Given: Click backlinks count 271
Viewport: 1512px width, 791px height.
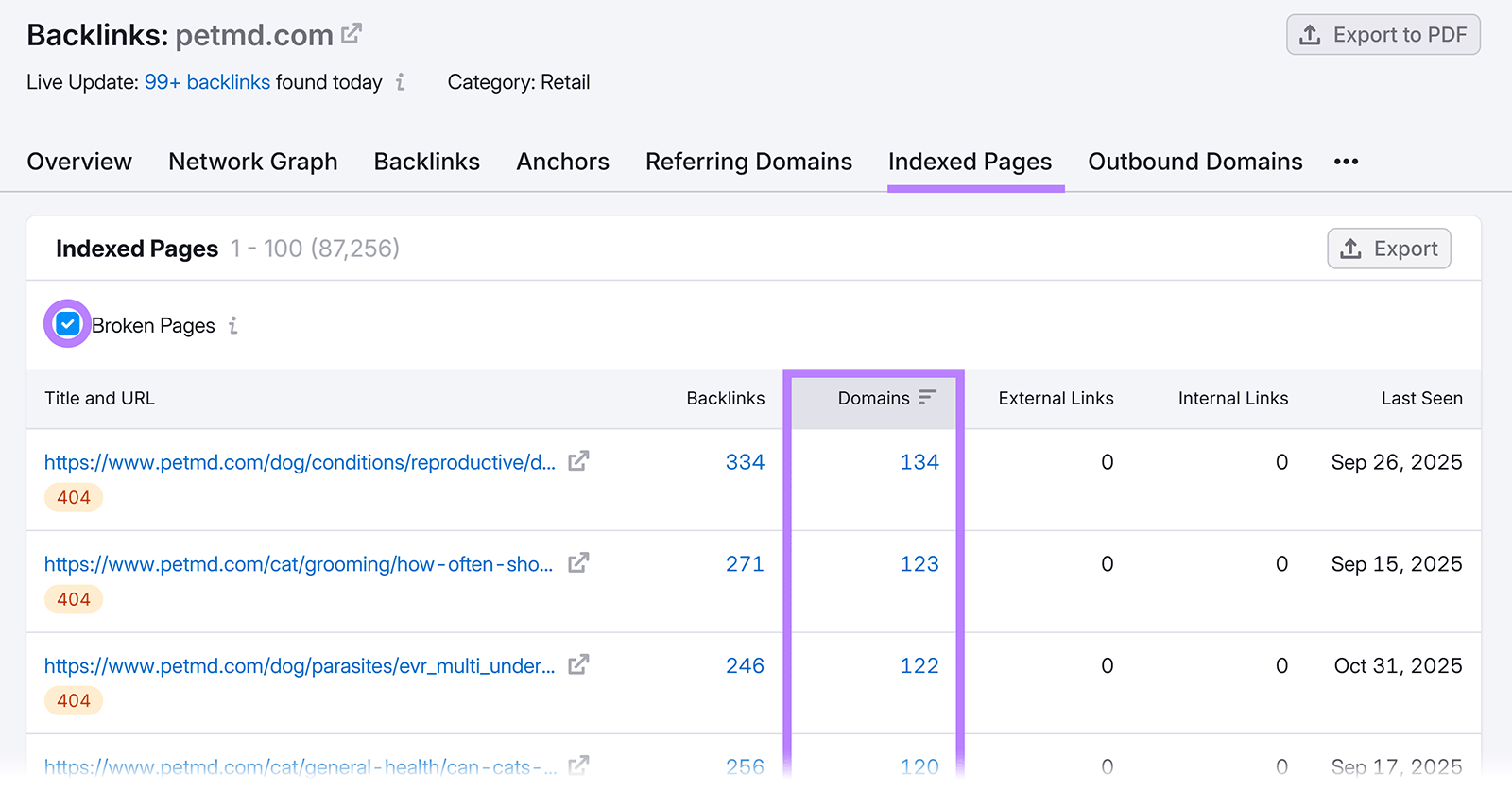Looking at the screenshot, I should point(745,564).
